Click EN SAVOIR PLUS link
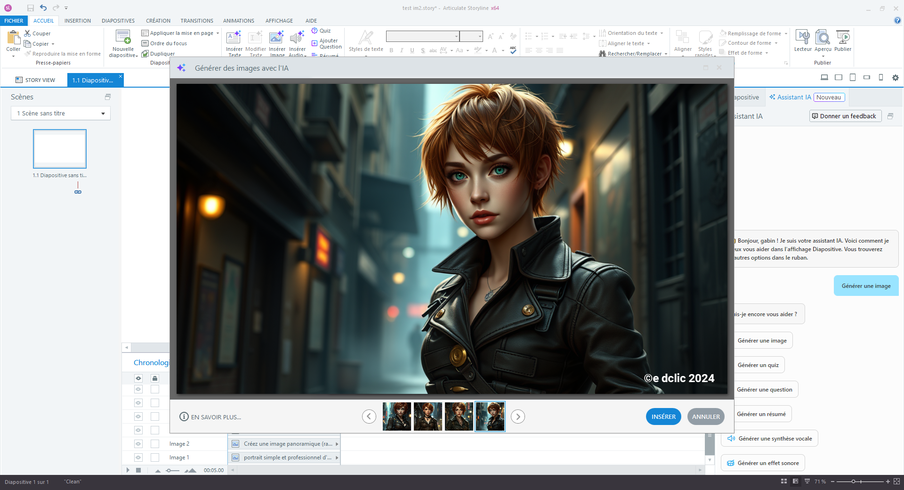 click(216, 417)
